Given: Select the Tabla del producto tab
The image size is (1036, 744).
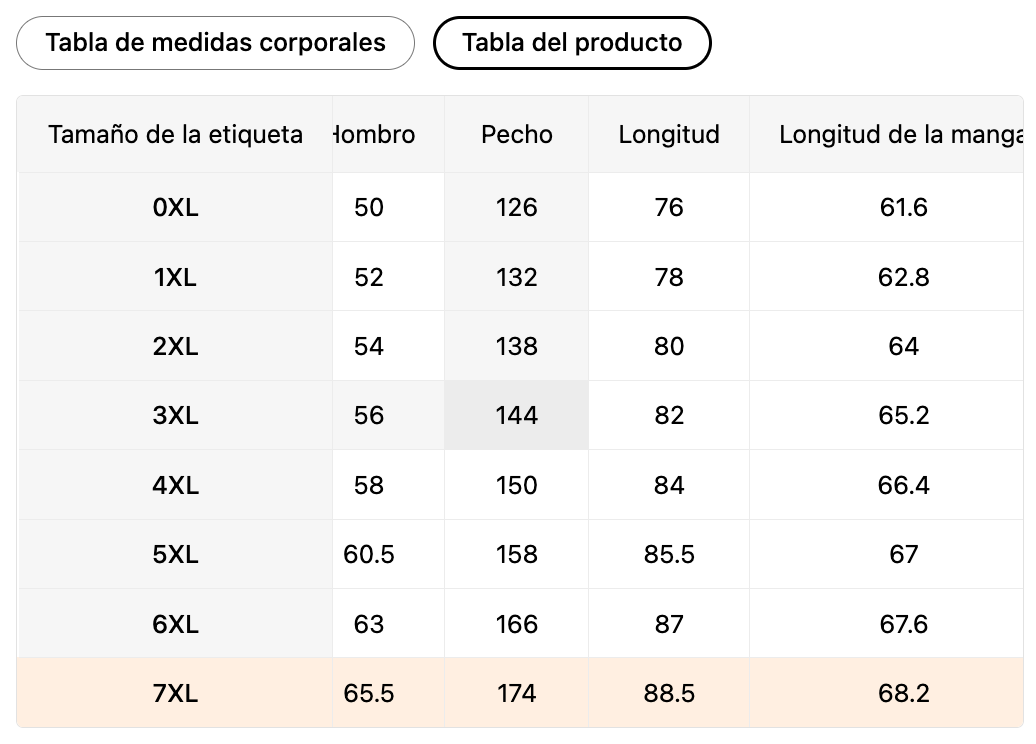Looking at the screenshot, I should 572,43.
